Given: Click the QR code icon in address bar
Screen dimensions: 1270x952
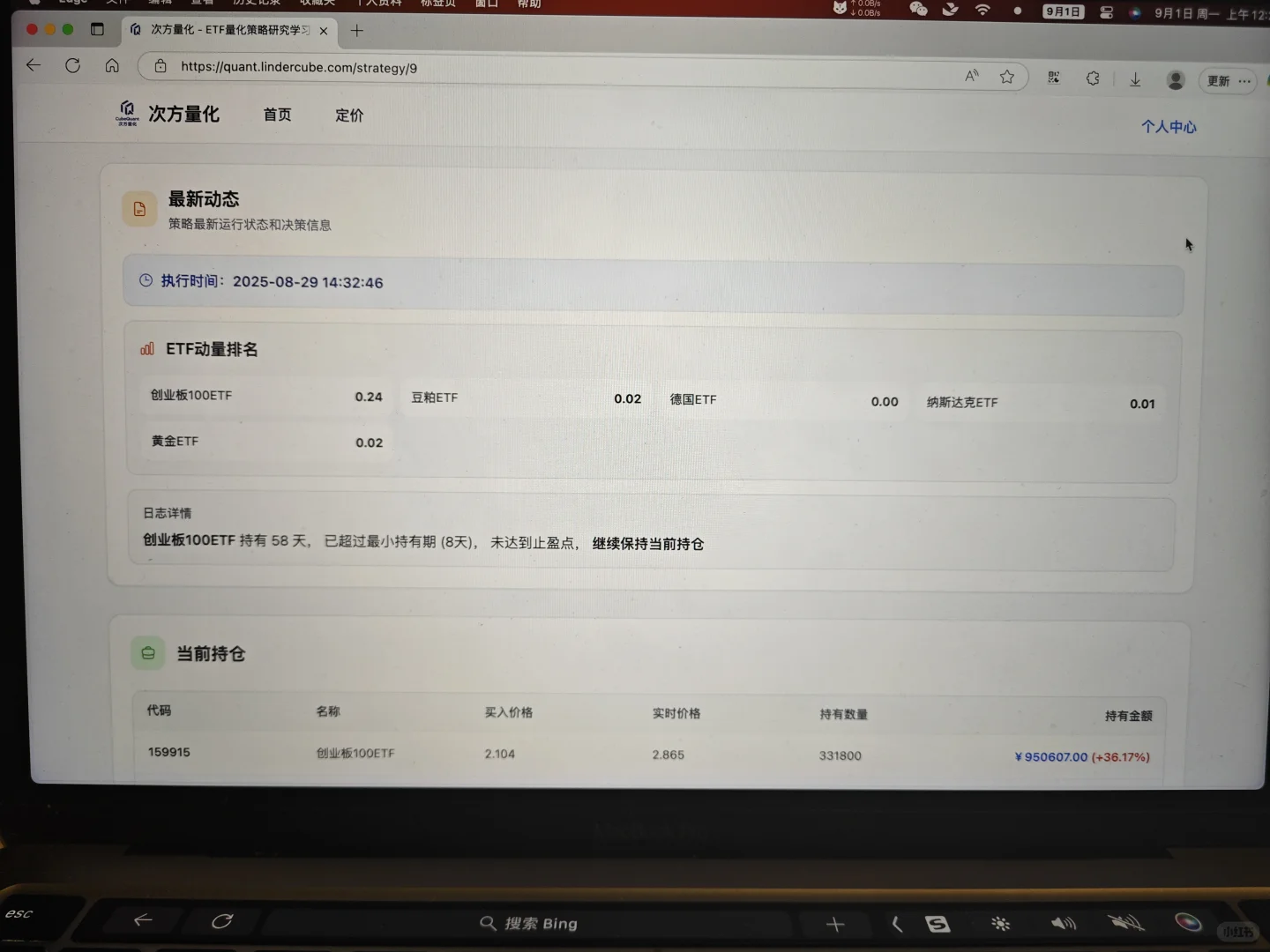Looking at the screenshot, I should point(1053,78).
